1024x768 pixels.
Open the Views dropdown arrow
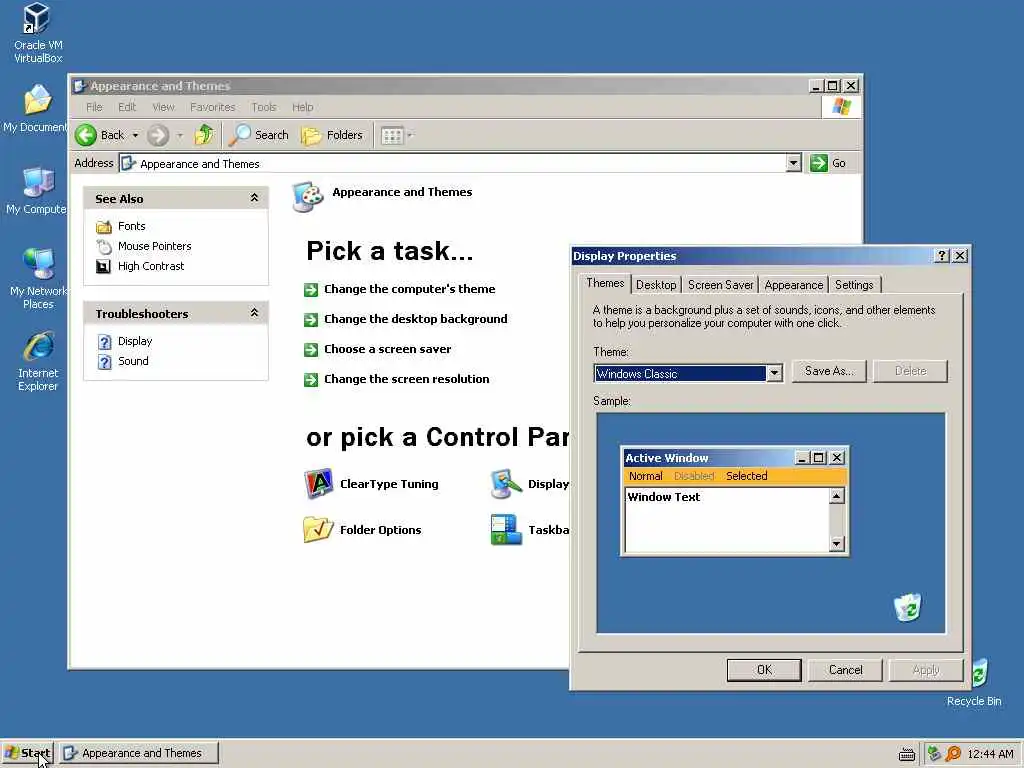point(410,136)
